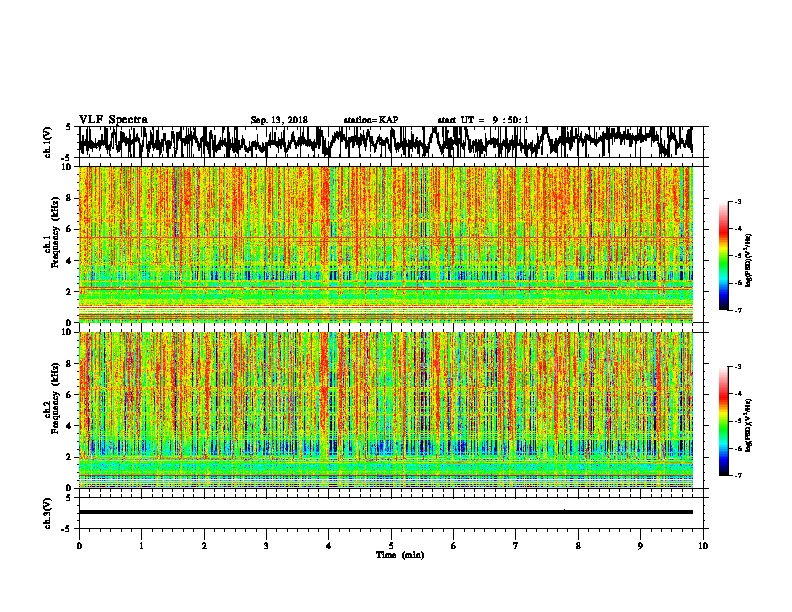
Task: Click the ch.1 colorbar log(PSD) unit label
Action: click(748, 261)
